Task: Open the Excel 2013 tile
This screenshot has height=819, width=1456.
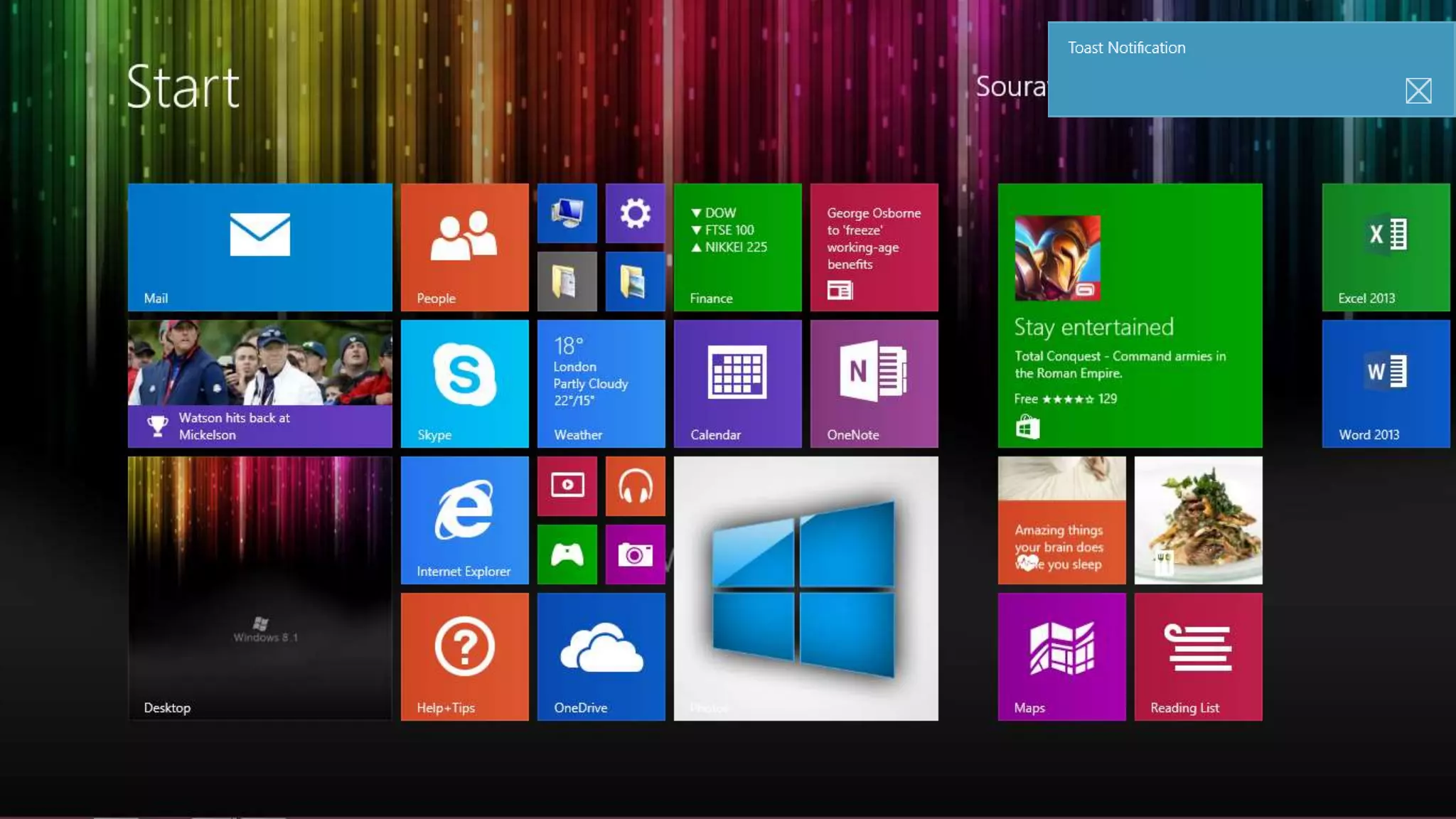Action: coord(1386,247)
